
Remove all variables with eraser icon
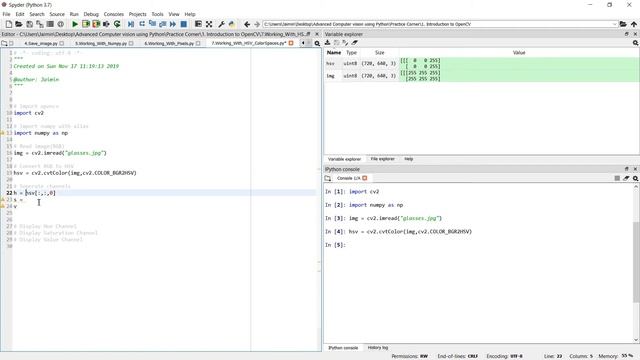click(354, 43)
